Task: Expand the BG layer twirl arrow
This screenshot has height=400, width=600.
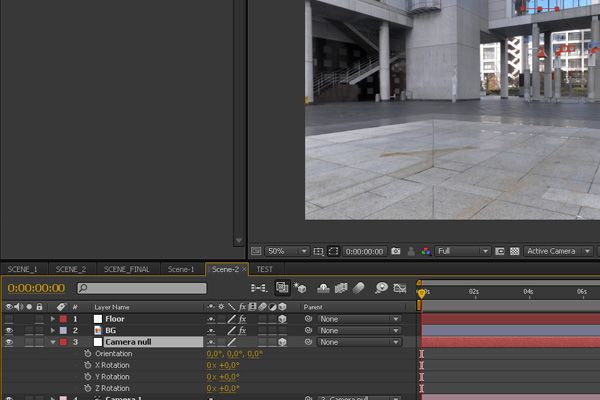Action: (x=53, y=330)
